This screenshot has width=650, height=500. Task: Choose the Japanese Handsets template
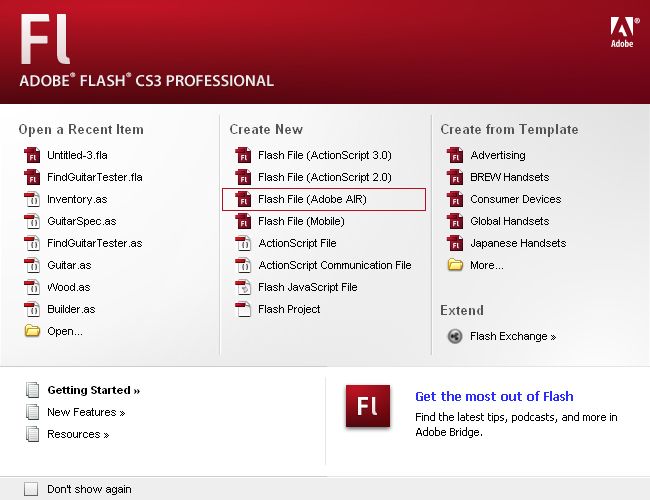pyautogui.click(x=518, y=243)
